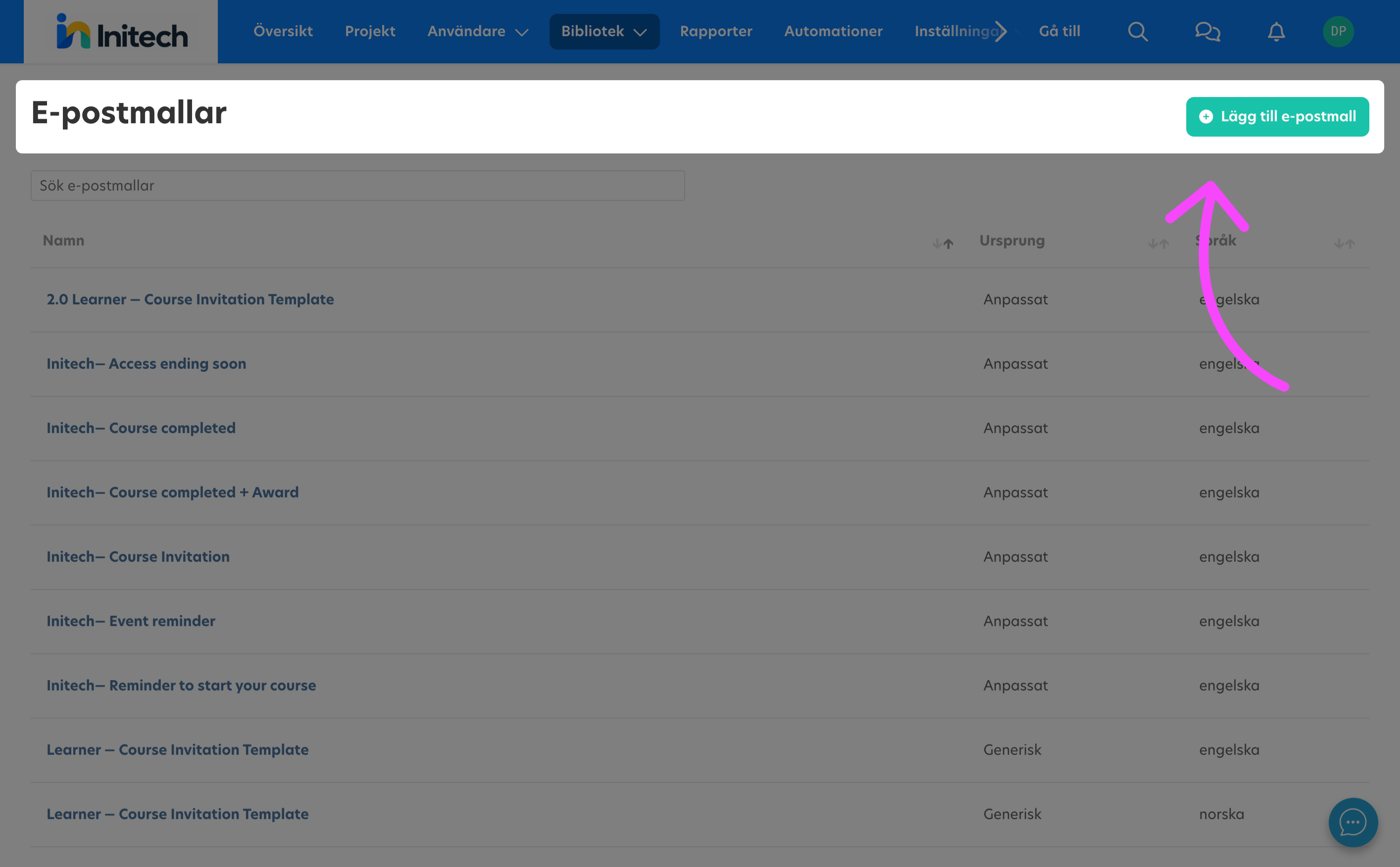
Task: Click the Initech logo
Action: tap(122, 32)
